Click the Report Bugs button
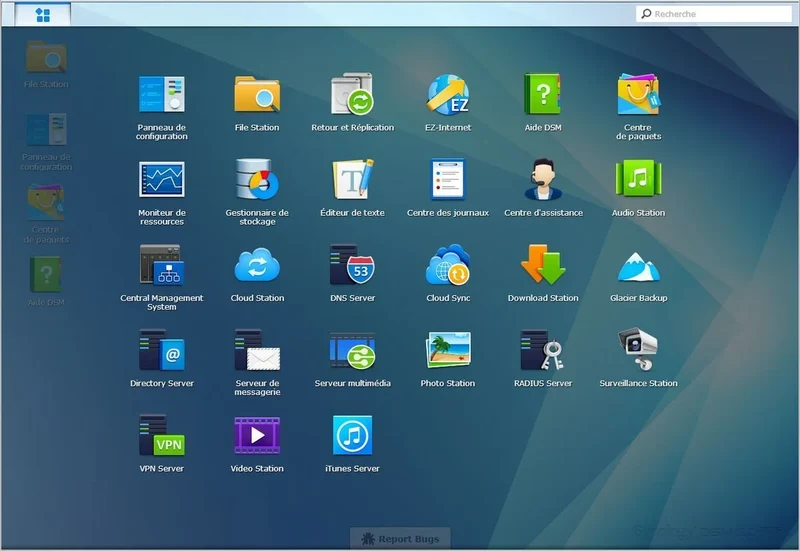Screen dimensions: 800x551 pyautogui.click(x=401, y=538)
